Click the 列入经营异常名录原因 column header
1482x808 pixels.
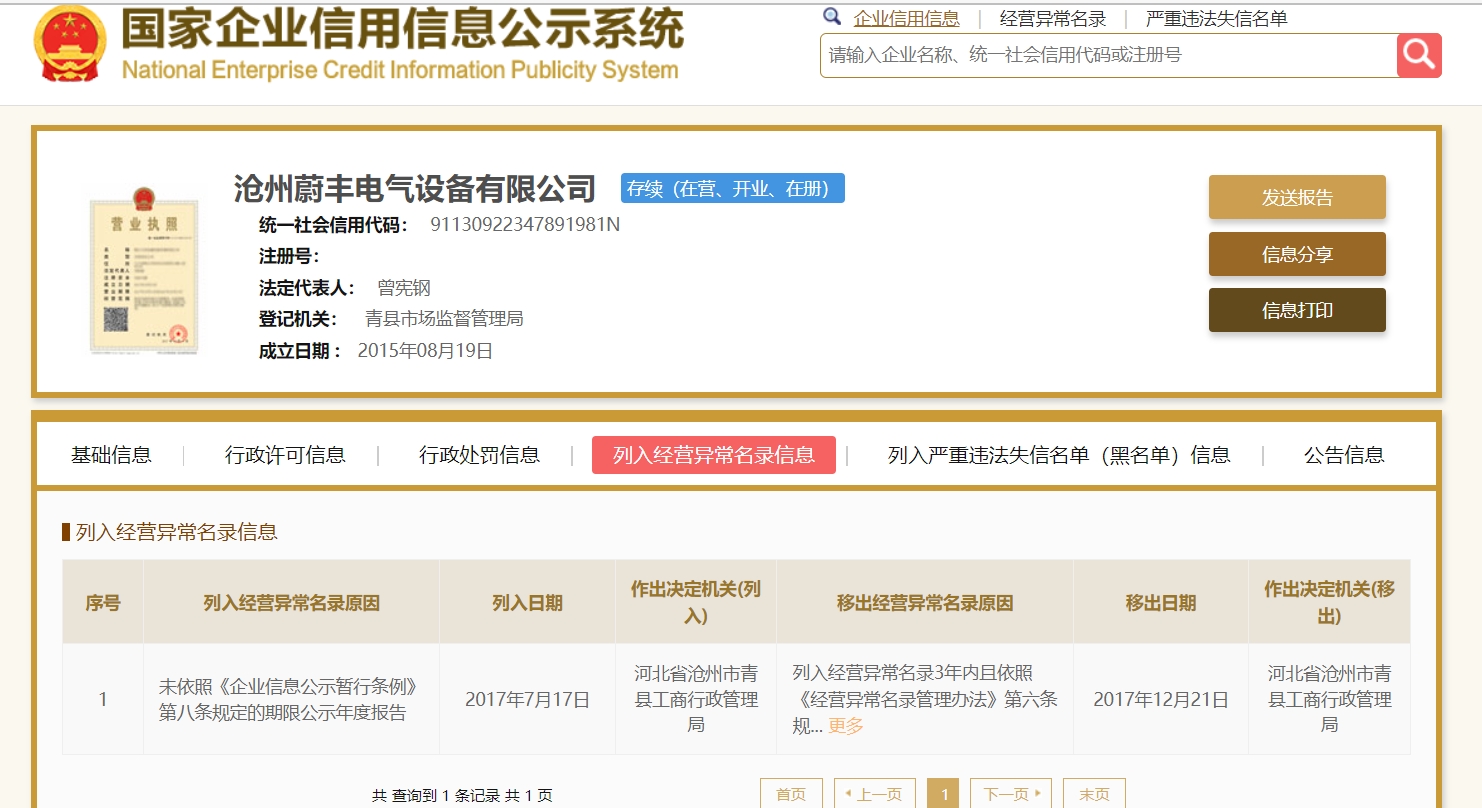[291, 603]
